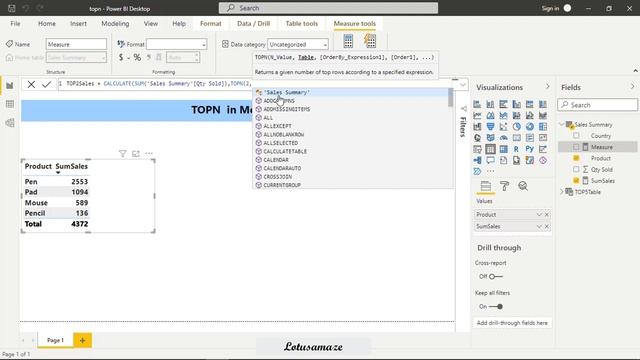640x360 pixels.
Task: Uncheck the Product field checkbox
Action: (x=576, y=158)
